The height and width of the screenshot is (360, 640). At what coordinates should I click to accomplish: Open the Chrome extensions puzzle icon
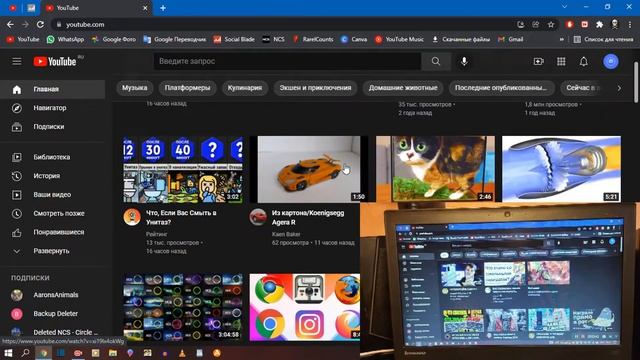coord(599,24)
